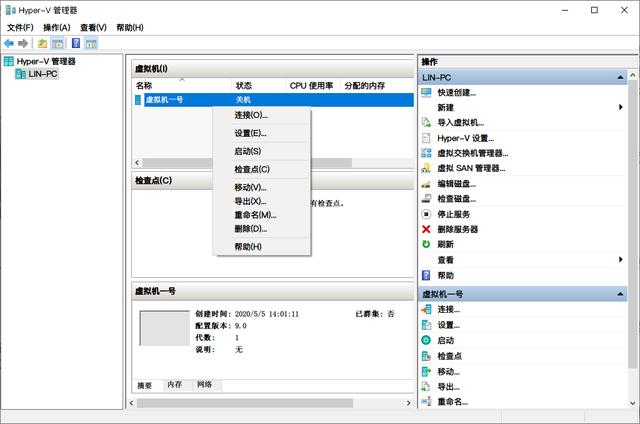Click the up-one-level folder toolbar icon
Screen dimensions: 640x424
(x=42, y=43)
